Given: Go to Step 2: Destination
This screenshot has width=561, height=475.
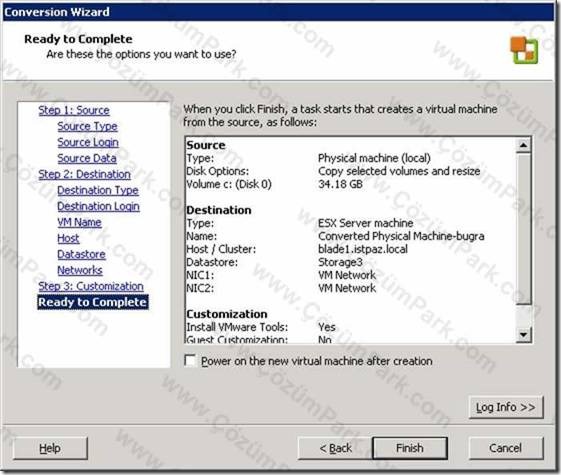Looking at the screenshot, I should [84, 174].
